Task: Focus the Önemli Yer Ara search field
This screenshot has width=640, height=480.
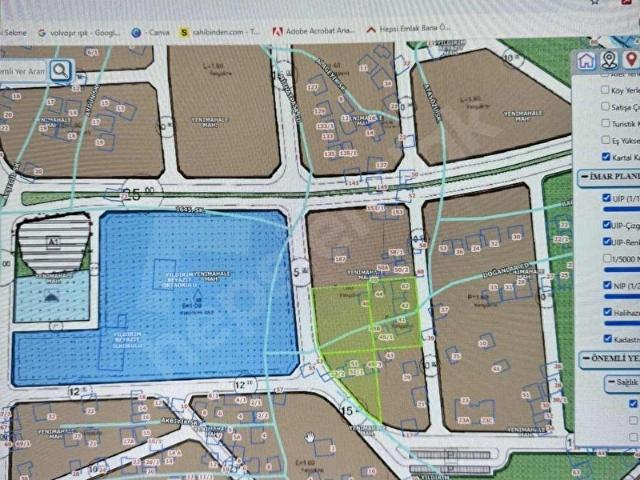Action: tap(24, 71)
